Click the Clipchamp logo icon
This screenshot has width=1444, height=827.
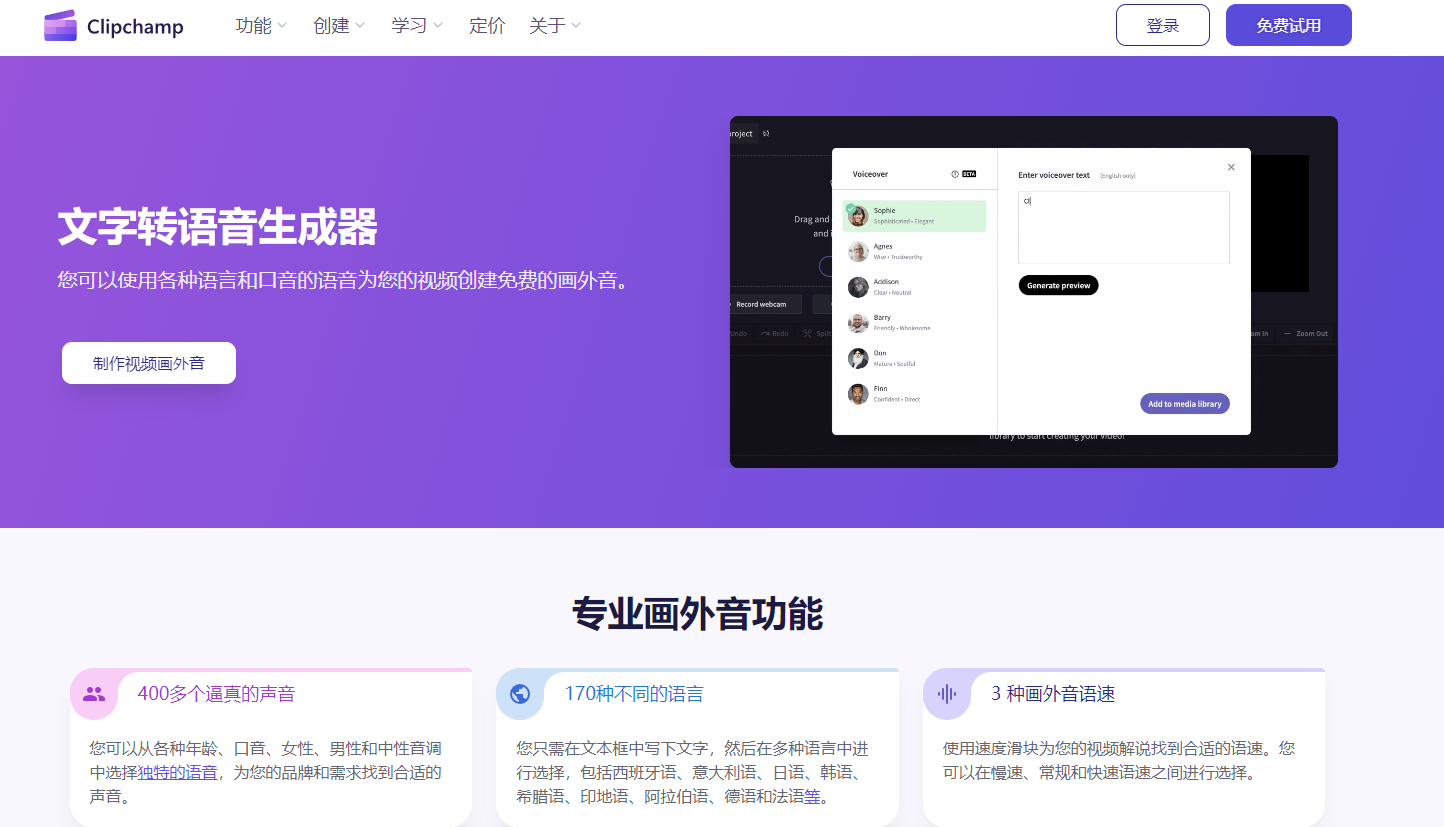click(60, 25)
